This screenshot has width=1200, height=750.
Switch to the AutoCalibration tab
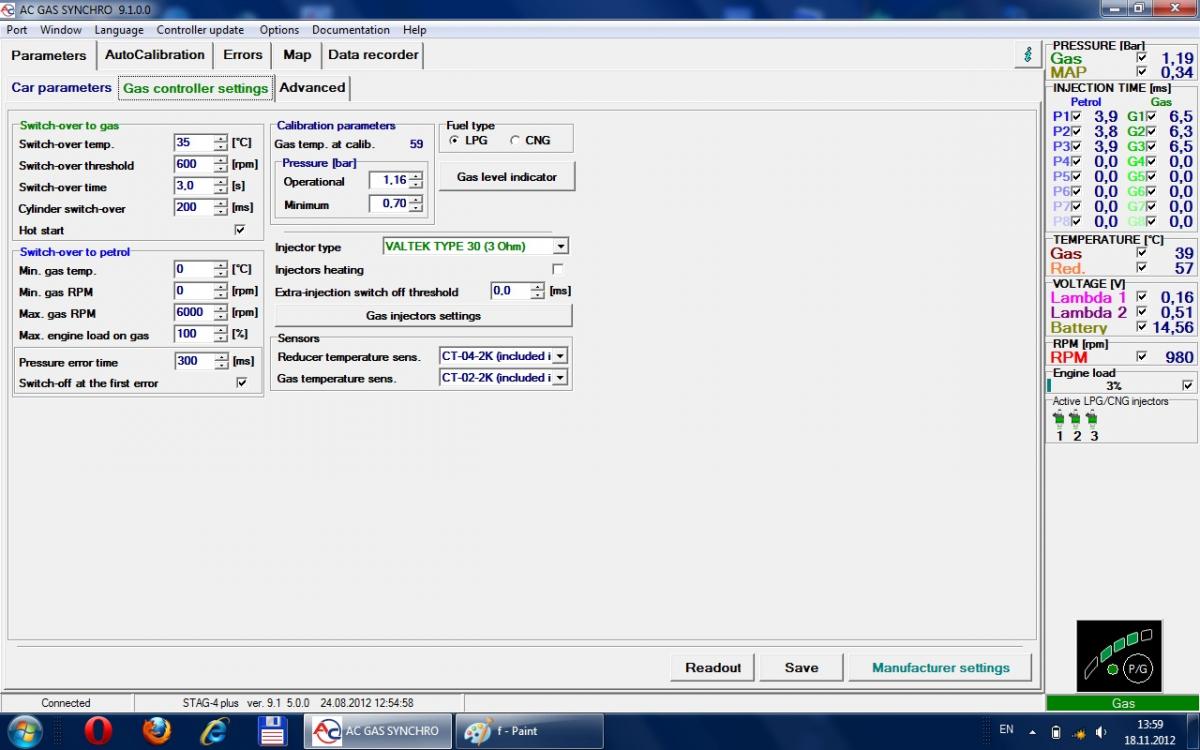[154, 55]
